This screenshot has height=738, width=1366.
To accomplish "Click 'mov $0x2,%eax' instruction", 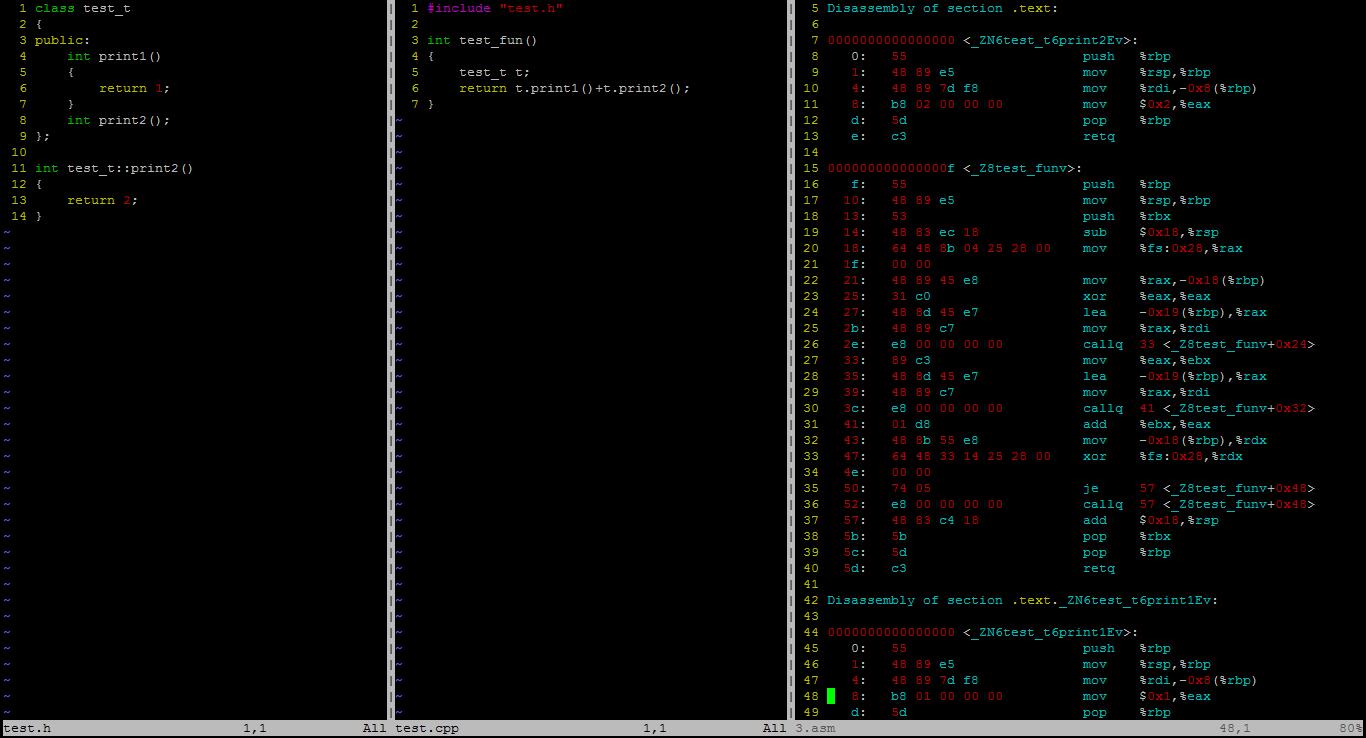I will coord(1146,104).
